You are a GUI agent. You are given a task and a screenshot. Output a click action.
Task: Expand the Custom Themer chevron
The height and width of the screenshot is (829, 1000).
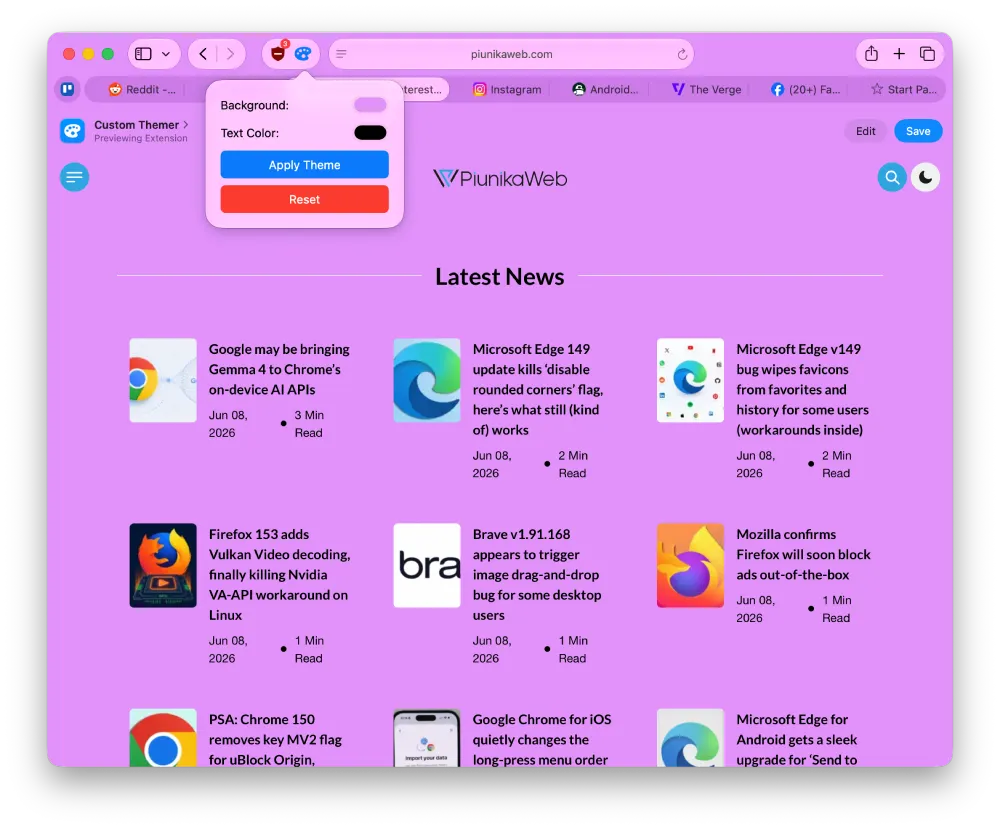186,124
